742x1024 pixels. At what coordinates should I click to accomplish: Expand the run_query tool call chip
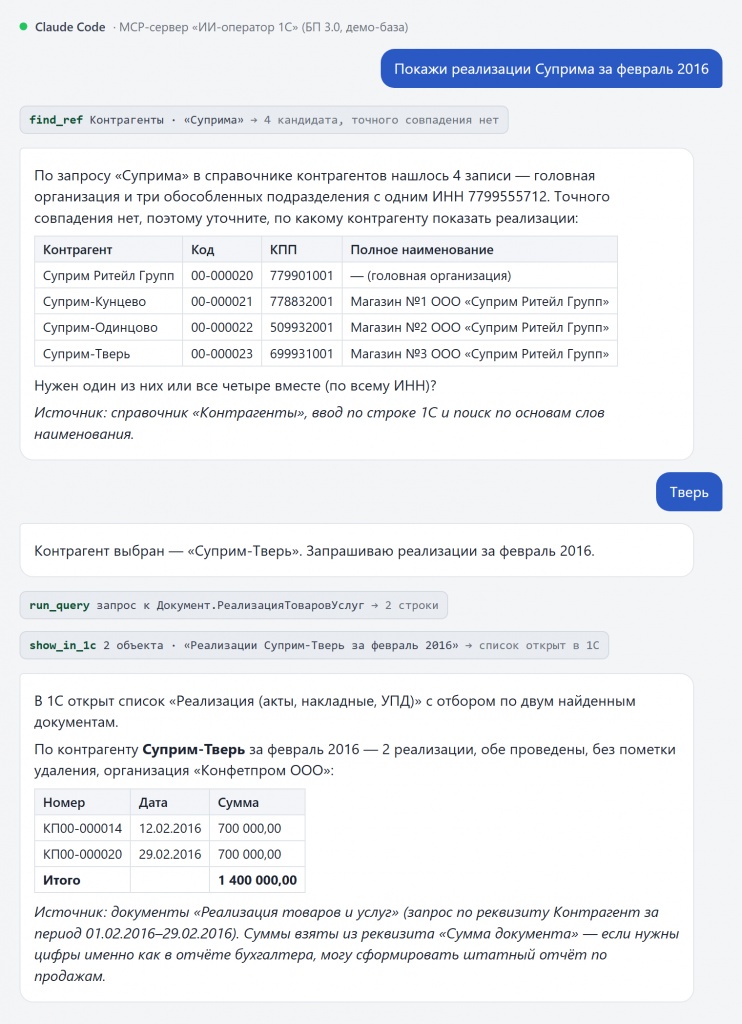(234, 605)
